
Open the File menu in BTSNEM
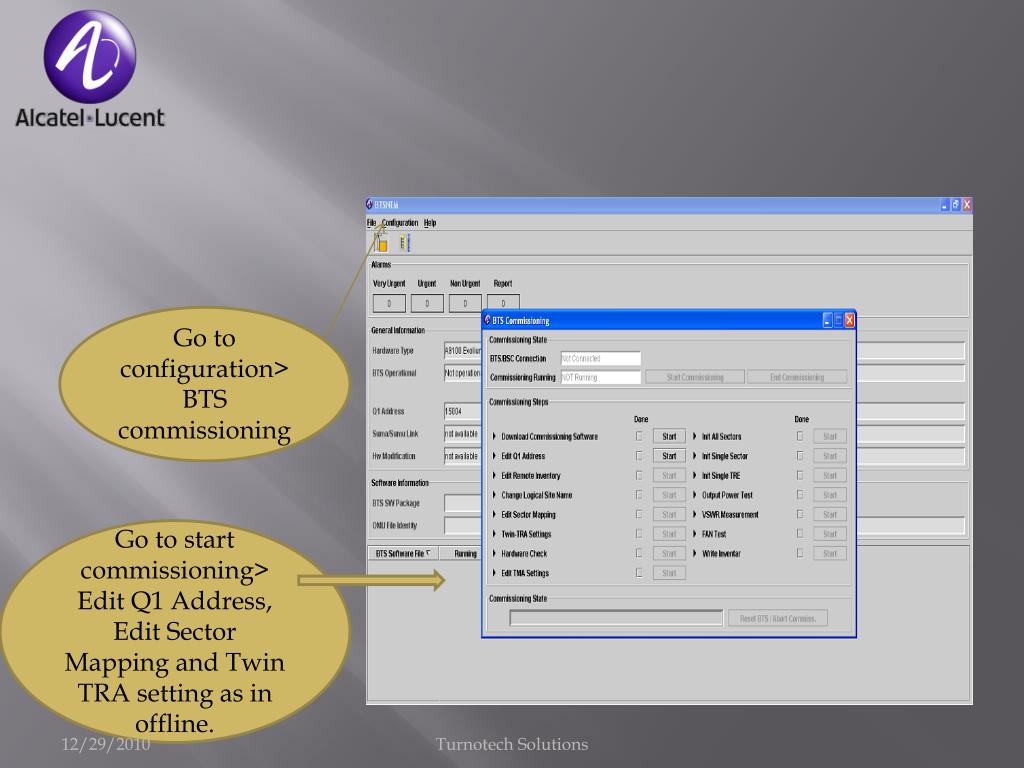coord(371,223)
